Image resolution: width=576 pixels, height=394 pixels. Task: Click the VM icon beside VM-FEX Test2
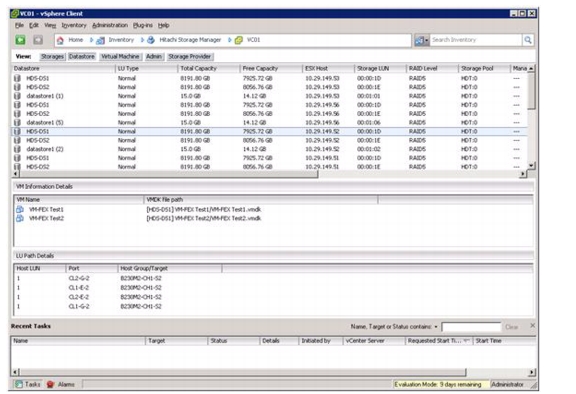click(x=20, y=218)
